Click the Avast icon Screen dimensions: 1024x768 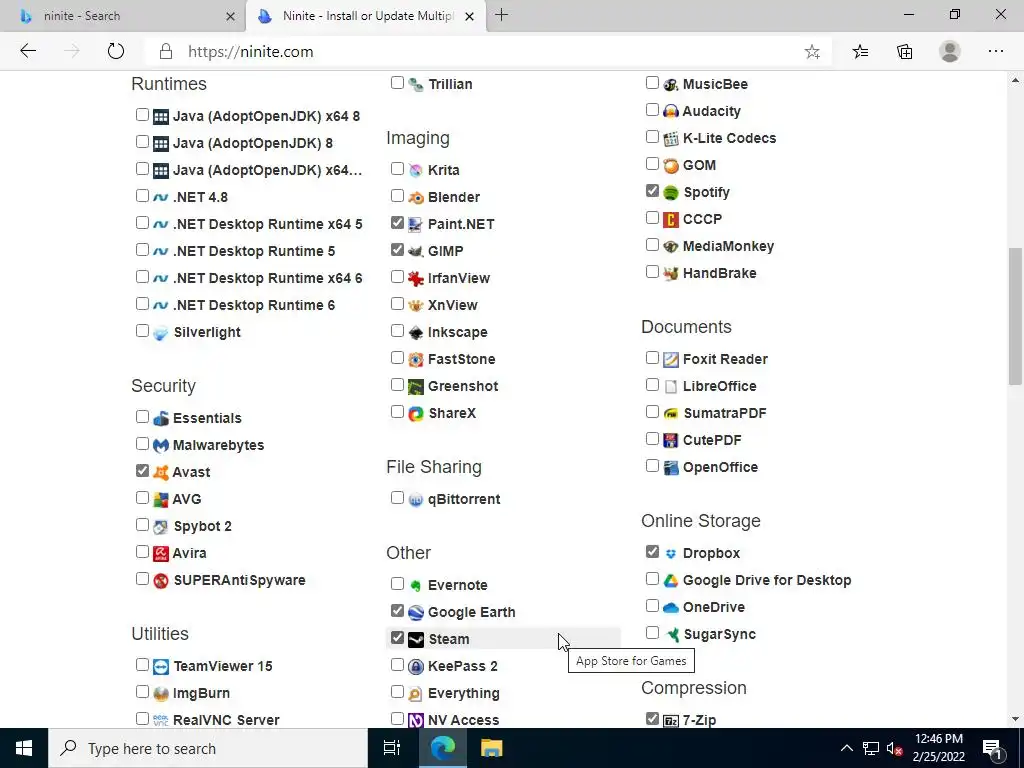click(x=161, y=472)
